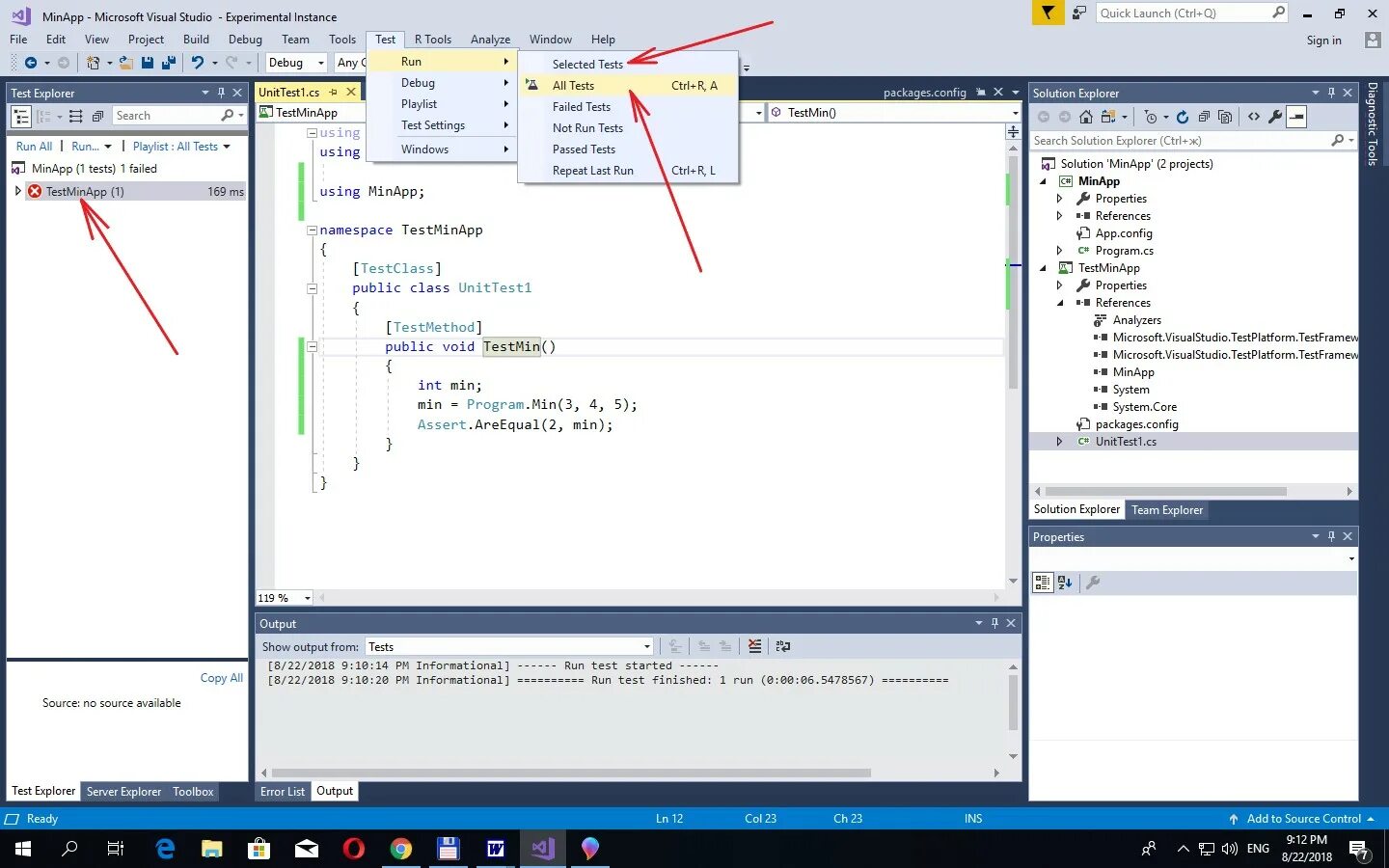This screenshot has width=1389, height=868.
Task: Toggle the Solution Explorer panel's auto-hide pin
Action: pyautogui.click(x=1331, y=93)
